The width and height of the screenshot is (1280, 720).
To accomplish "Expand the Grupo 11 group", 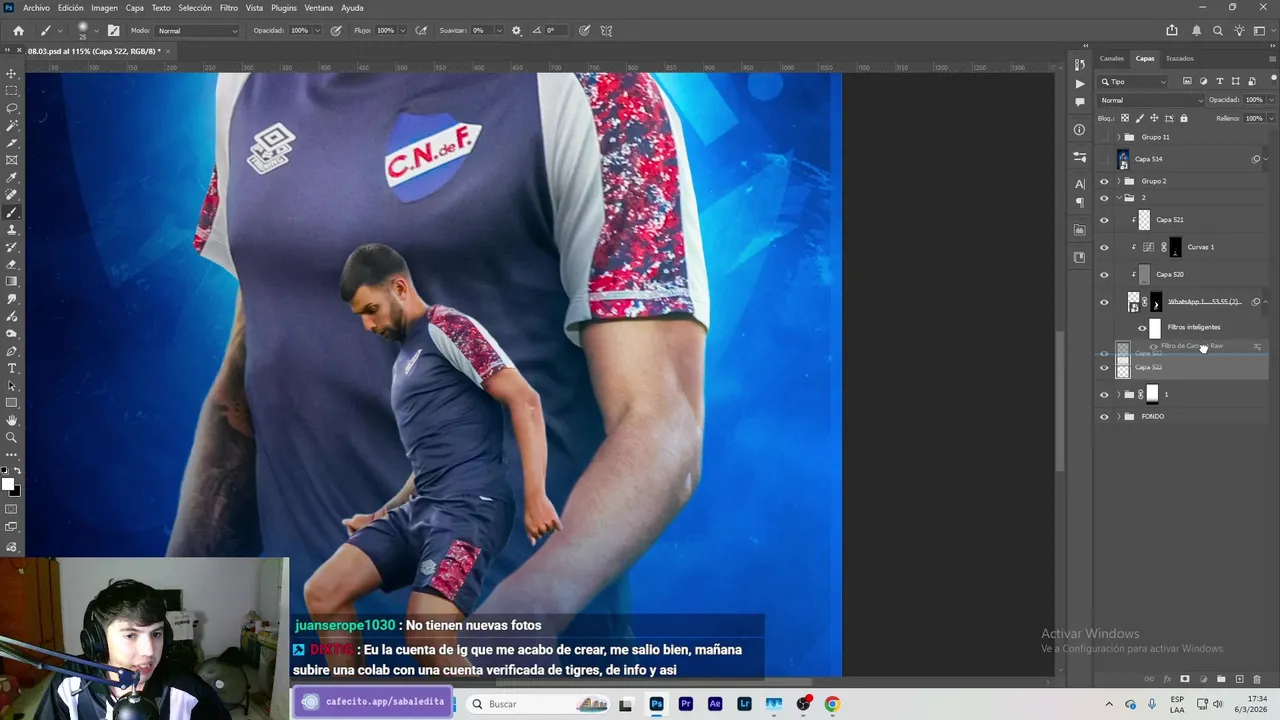I will tap(1118, 137).
